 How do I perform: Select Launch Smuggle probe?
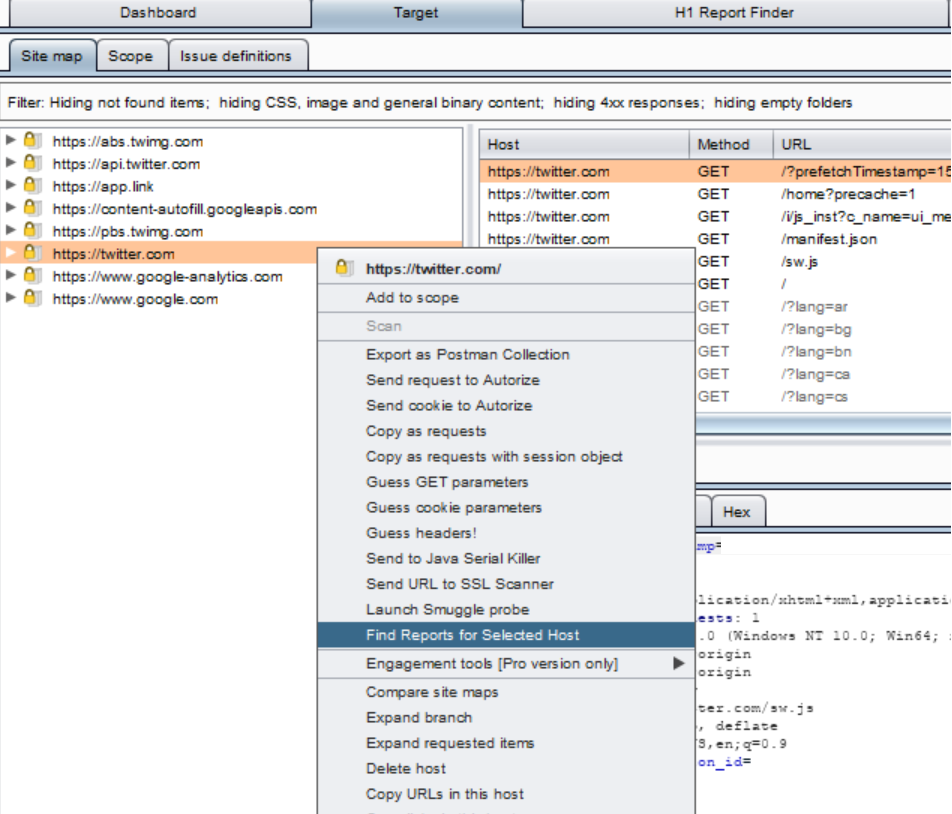point(506,609)
